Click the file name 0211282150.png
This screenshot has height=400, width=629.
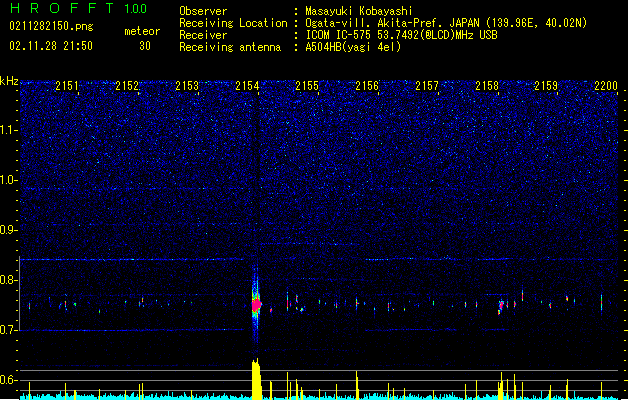pos(51,26)
